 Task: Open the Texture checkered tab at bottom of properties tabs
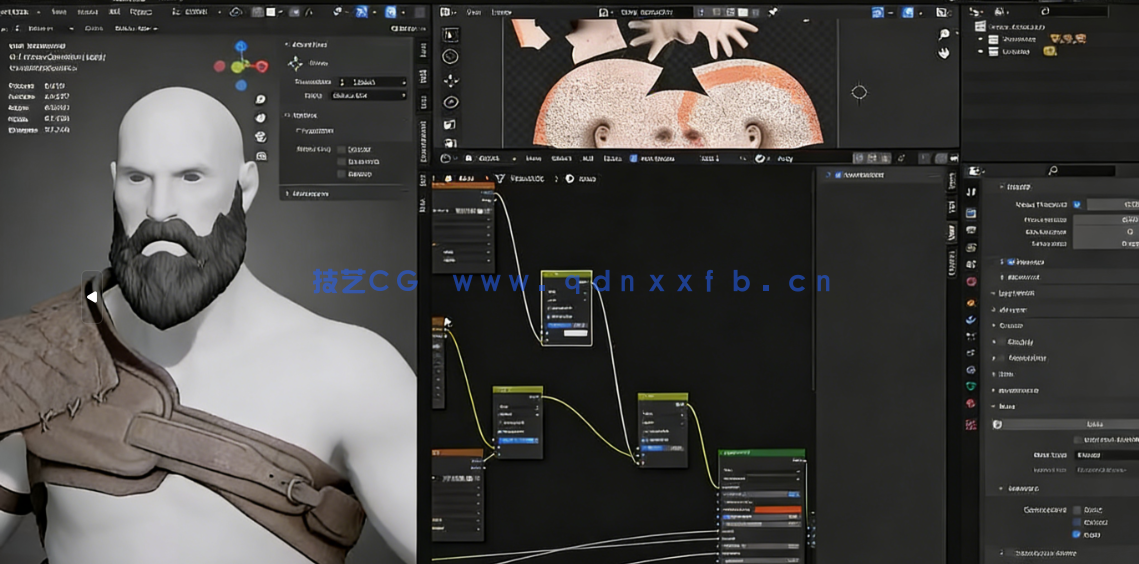972,424
